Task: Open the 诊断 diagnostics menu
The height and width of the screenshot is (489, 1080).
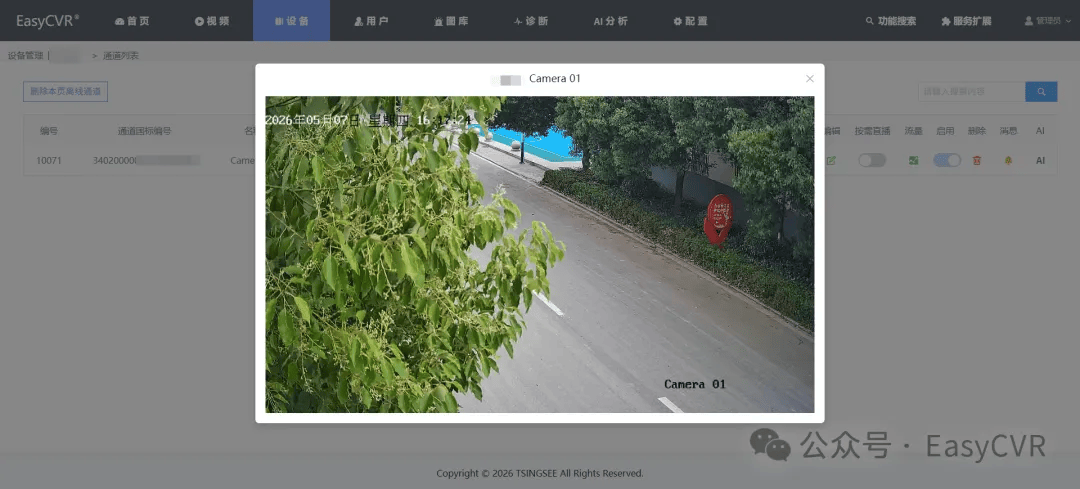Action: [531, 21]
